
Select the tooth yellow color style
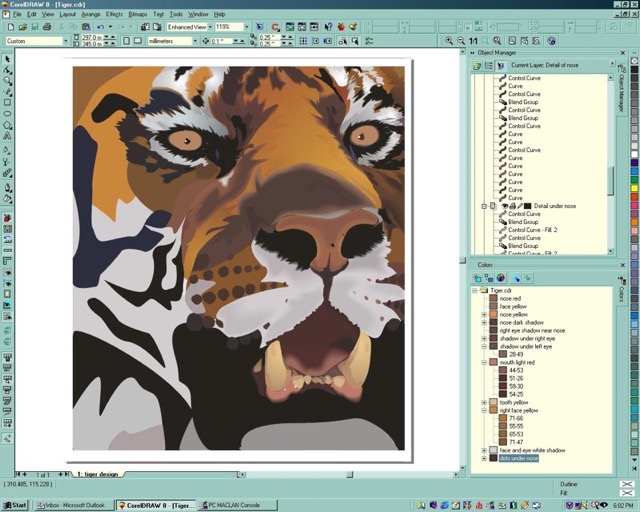pyautogui.click(x=514, y=402)
